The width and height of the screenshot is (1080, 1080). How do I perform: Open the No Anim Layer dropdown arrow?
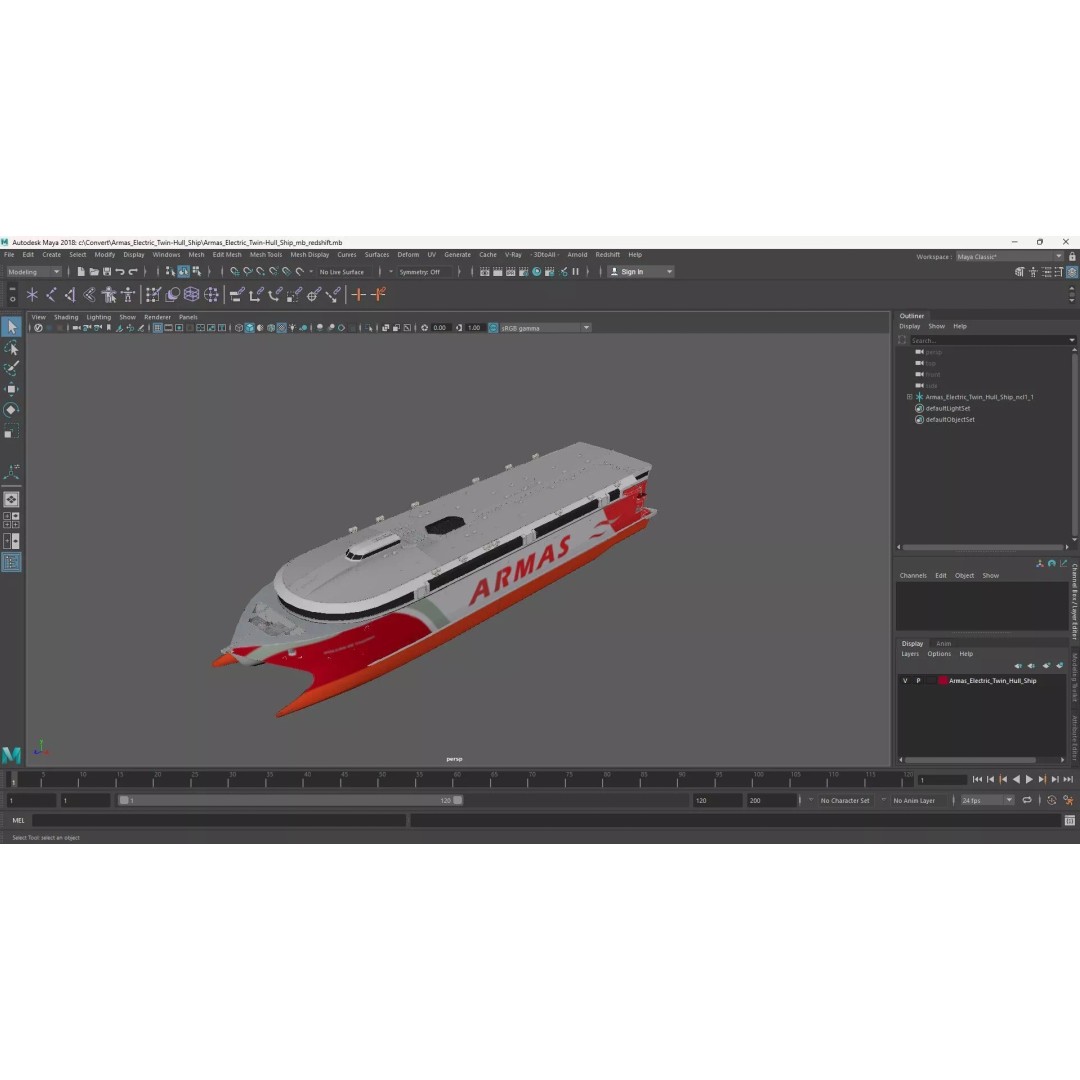[884, 800]
